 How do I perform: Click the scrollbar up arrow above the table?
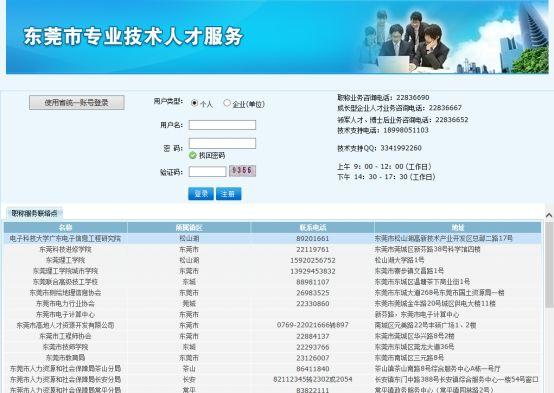click(549, 215)
